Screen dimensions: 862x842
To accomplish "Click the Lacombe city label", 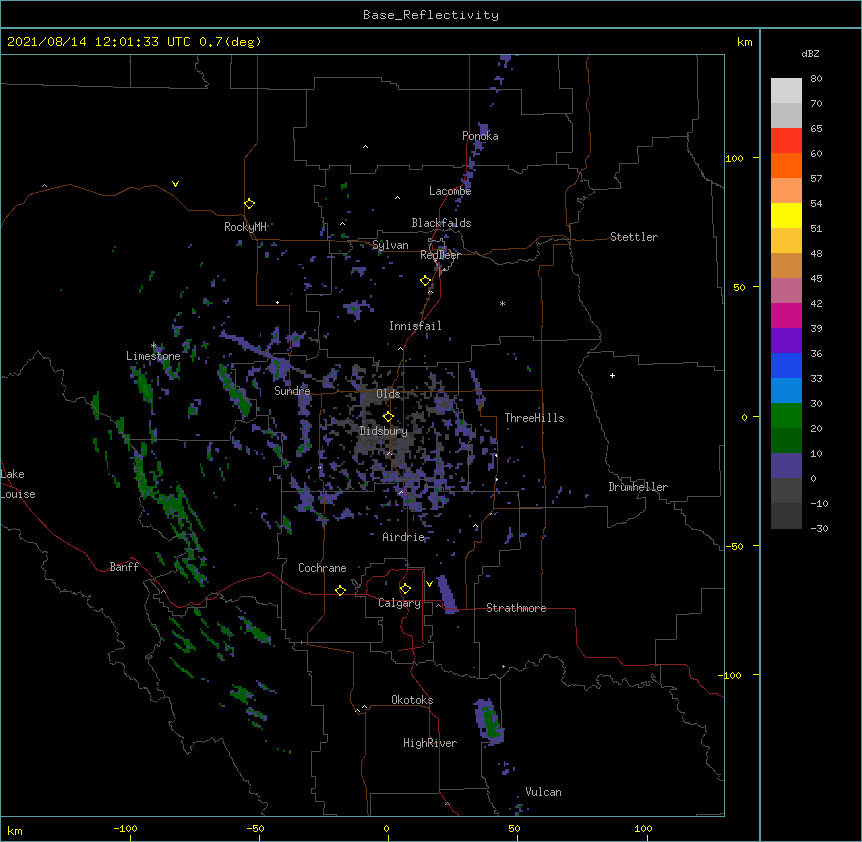I will click(450, 191).
